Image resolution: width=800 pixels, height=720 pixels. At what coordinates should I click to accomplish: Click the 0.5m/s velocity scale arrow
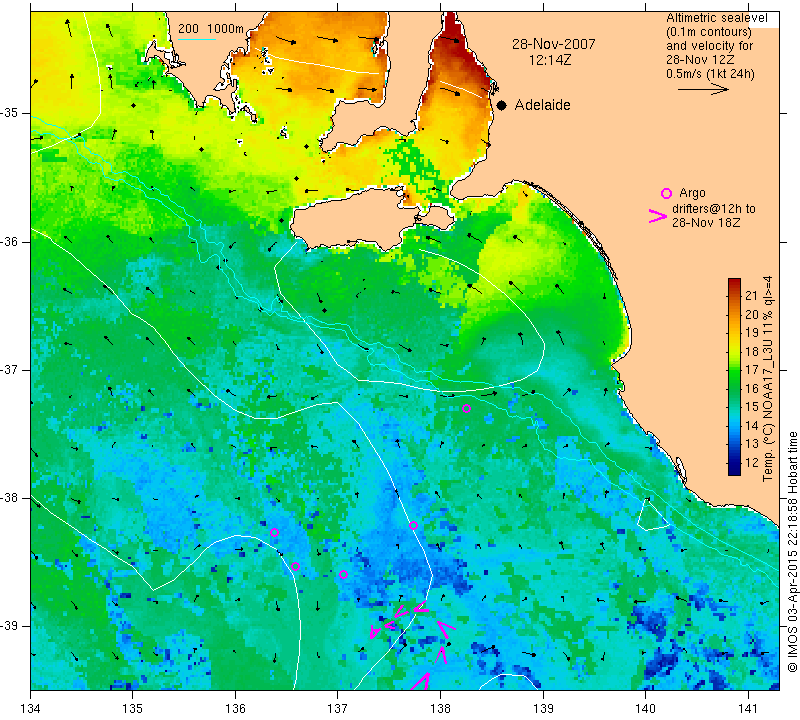point(703,89)
